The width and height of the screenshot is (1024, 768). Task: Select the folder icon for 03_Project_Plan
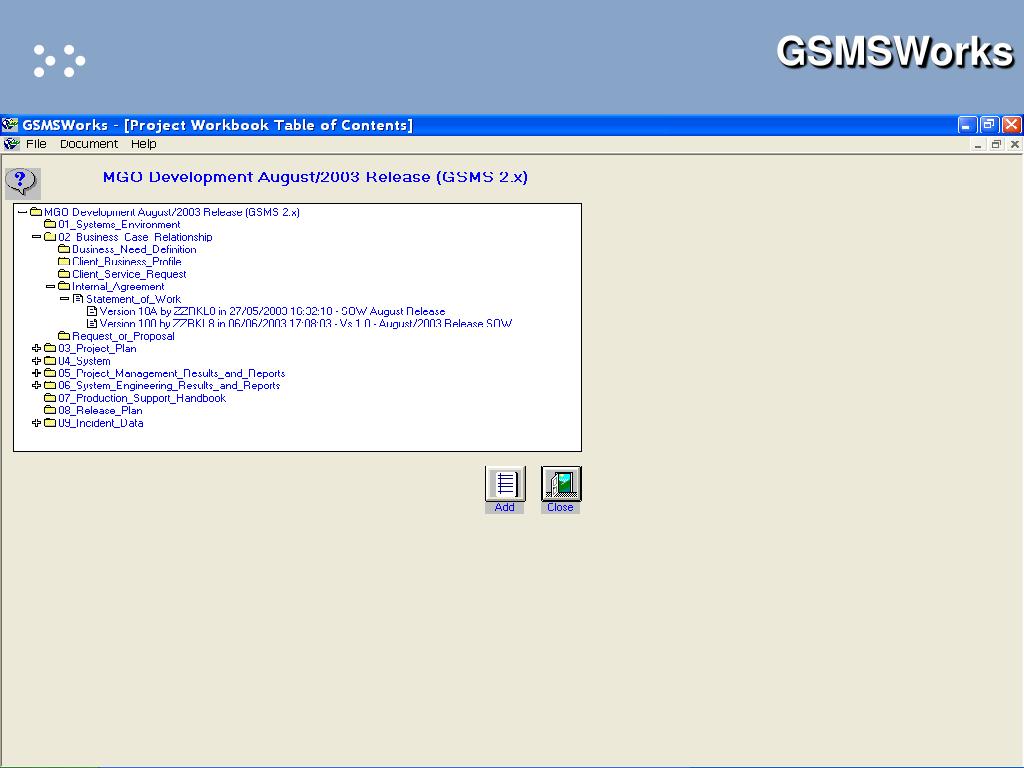[50, 348]
